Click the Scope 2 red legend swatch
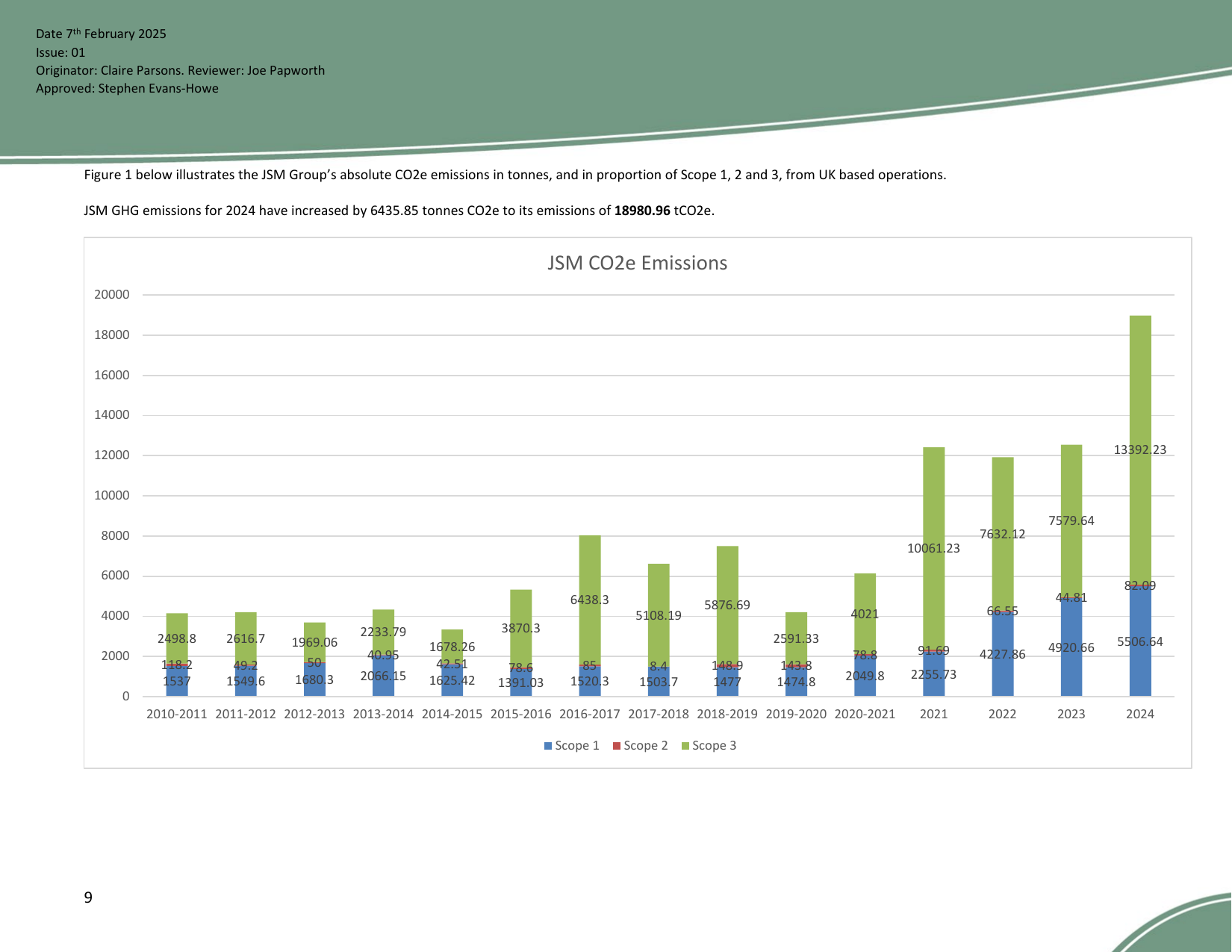Image resolution: width=1232 pixels, height=952 pixels. pyautogui.click(x=617, y=746)
